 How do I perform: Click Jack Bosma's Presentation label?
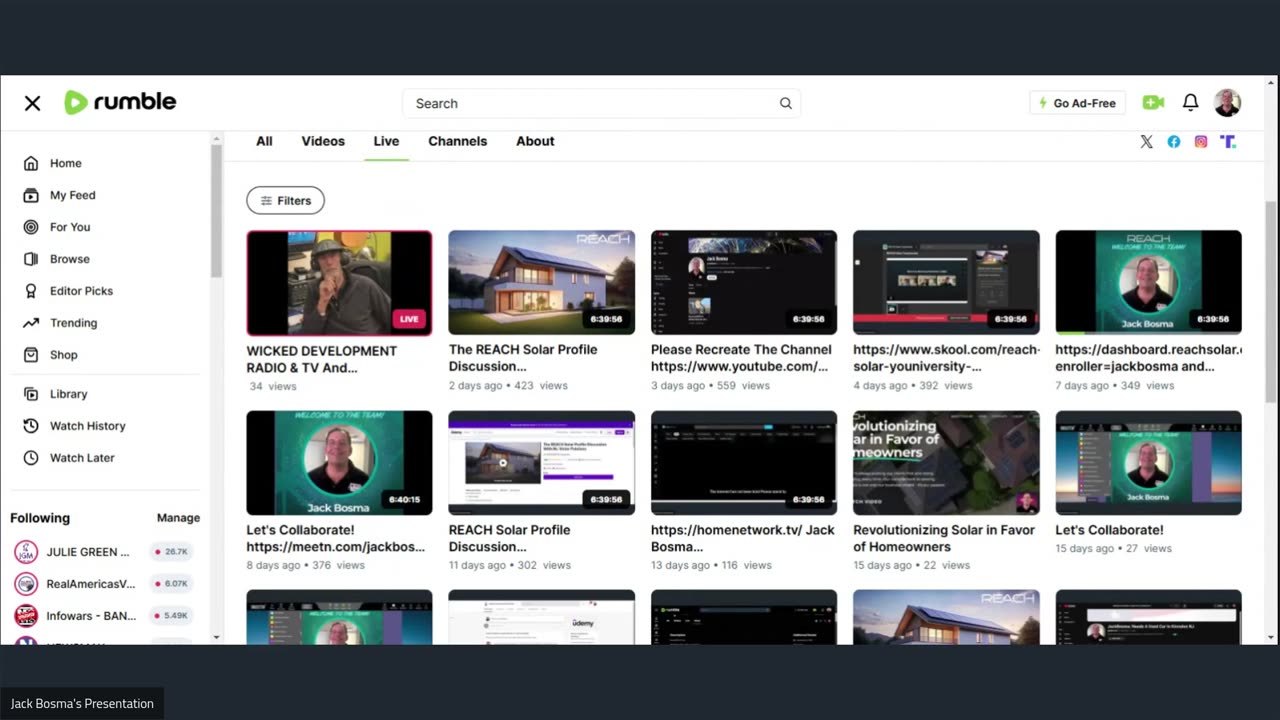[82, 703]
